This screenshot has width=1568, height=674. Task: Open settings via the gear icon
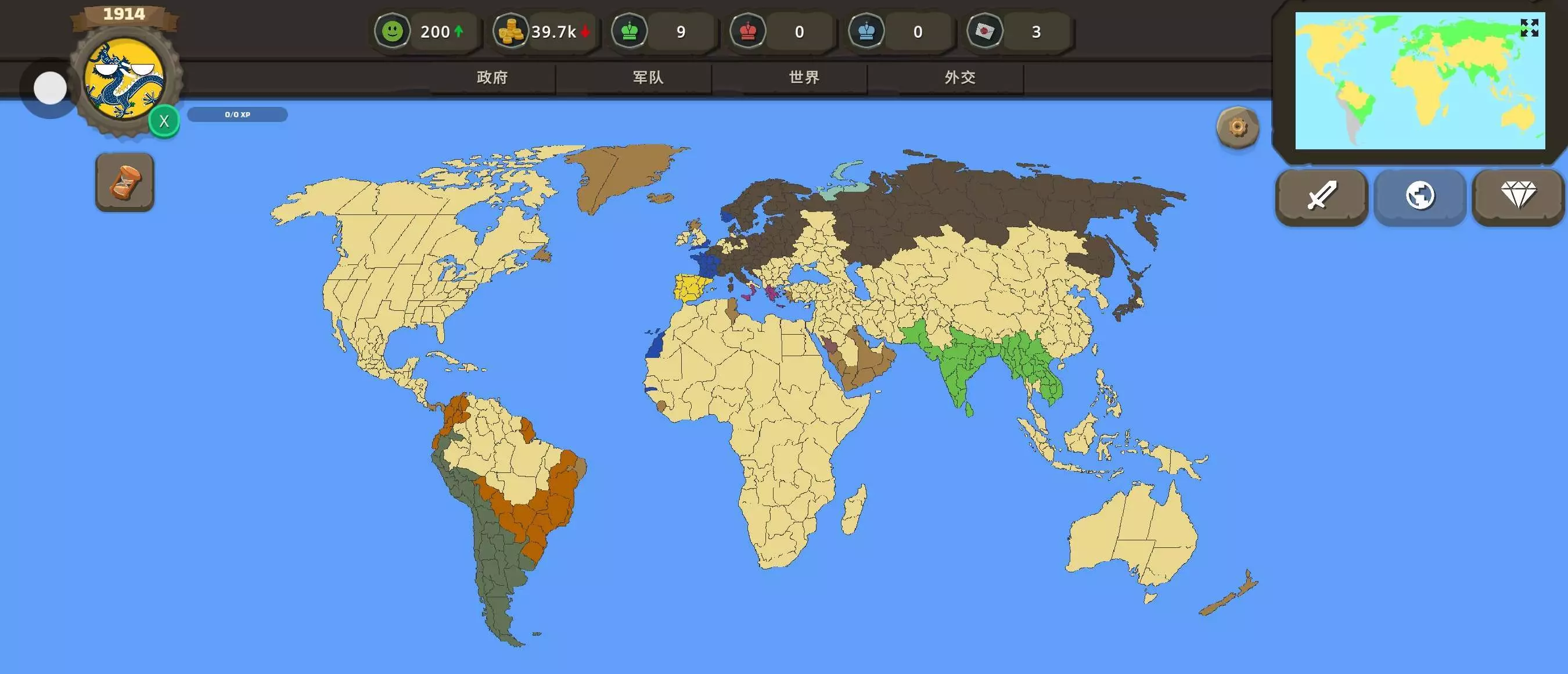tap(1237, 127)
